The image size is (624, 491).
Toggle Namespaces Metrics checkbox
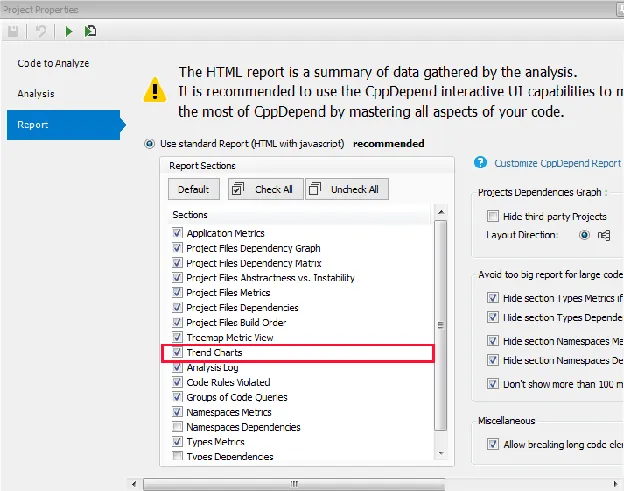pos(177,412)
